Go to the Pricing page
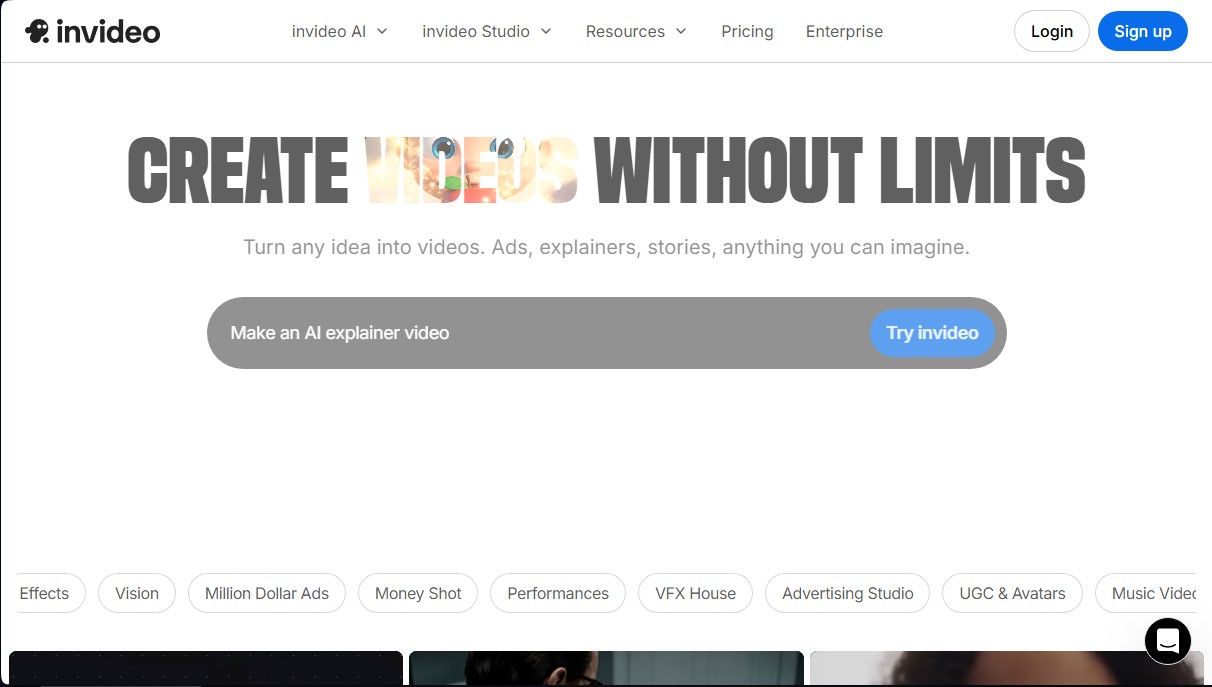 [x=747, y=31]
